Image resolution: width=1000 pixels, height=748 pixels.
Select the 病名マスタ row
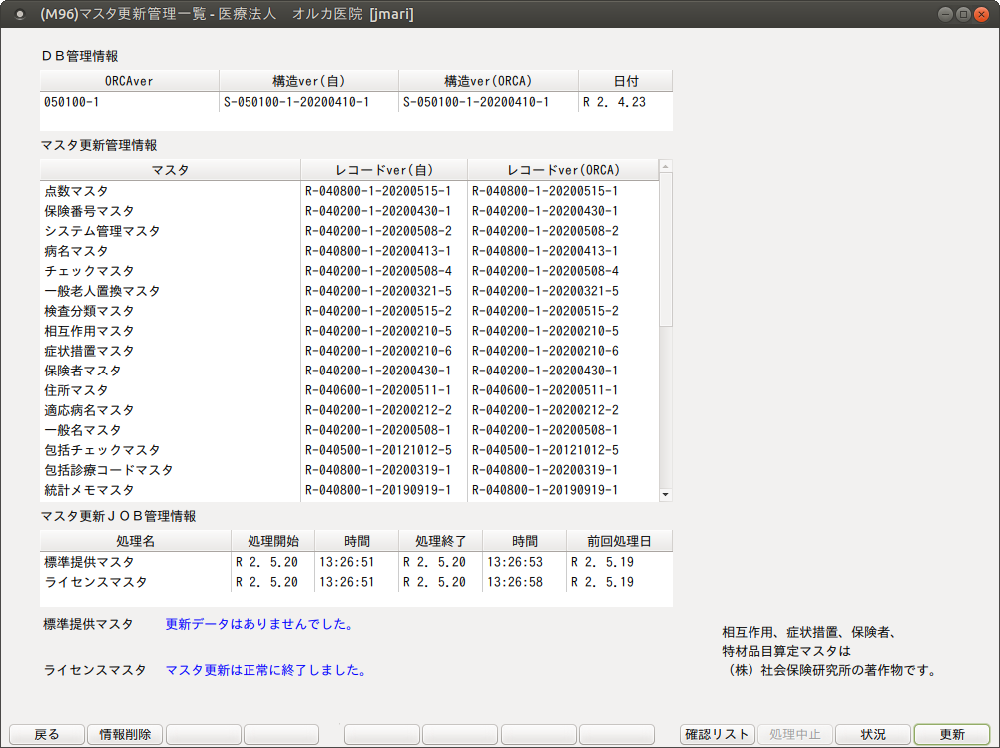(170, 251)
